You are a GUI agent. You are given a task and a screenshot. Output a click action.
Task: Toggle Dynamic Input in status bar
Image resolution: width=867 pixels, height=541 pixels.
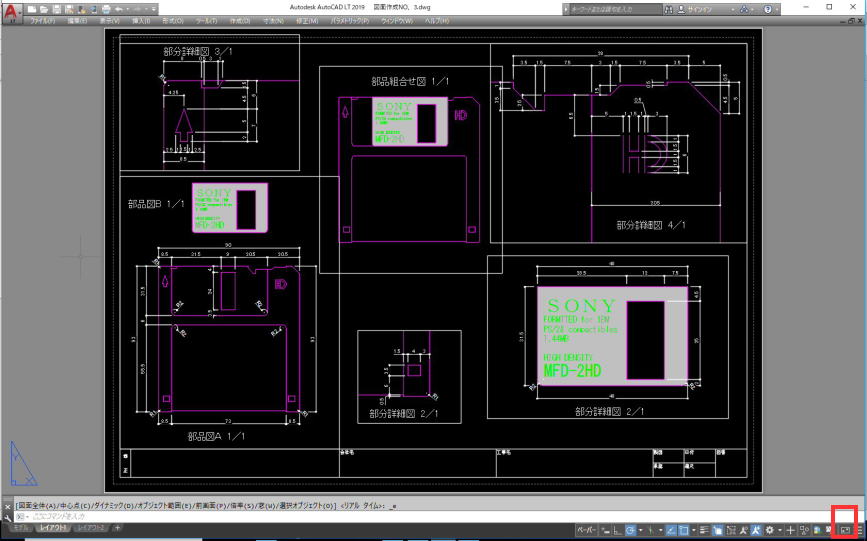point(605,530)
